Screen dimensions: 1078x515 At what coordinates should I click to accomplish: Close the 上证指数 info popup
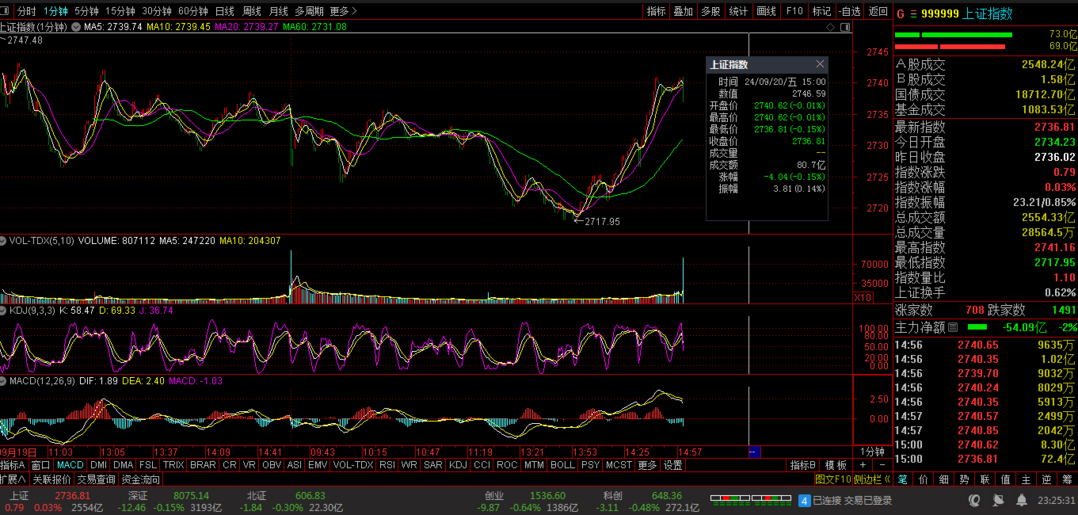(x=820, y=64)
